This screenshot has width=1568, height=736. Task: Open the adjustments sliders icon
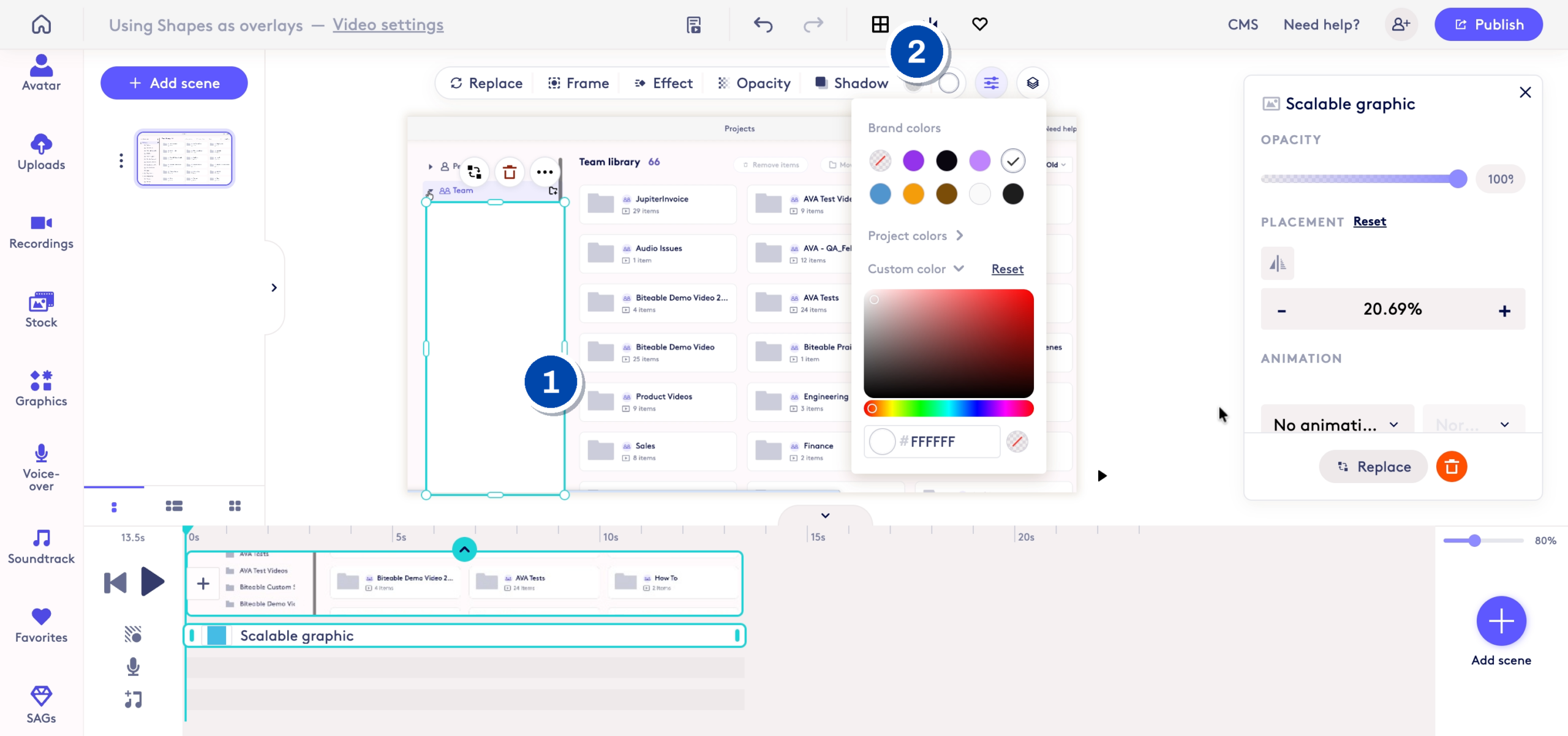coord(991,83)
